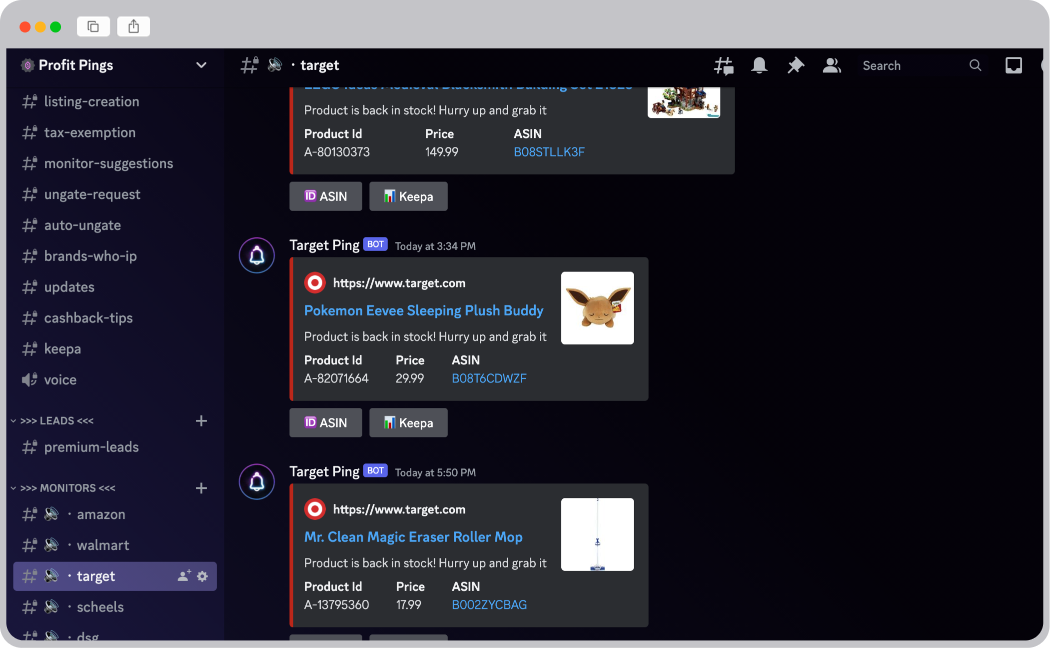Click the notification bell in header
The width and height of the screenshot is (1050, 648).
click(x=759, y=66)
